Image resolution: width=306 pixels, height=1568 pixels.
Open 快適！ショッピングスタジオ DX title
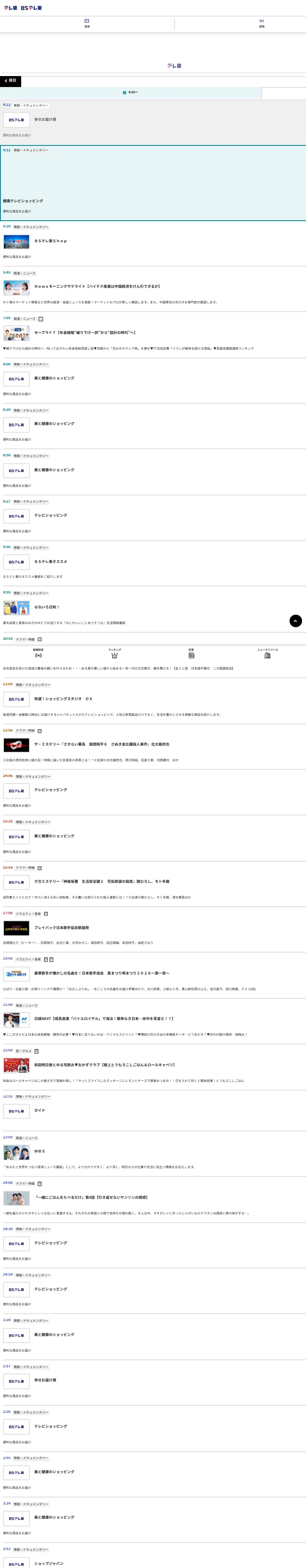[63, 699]
